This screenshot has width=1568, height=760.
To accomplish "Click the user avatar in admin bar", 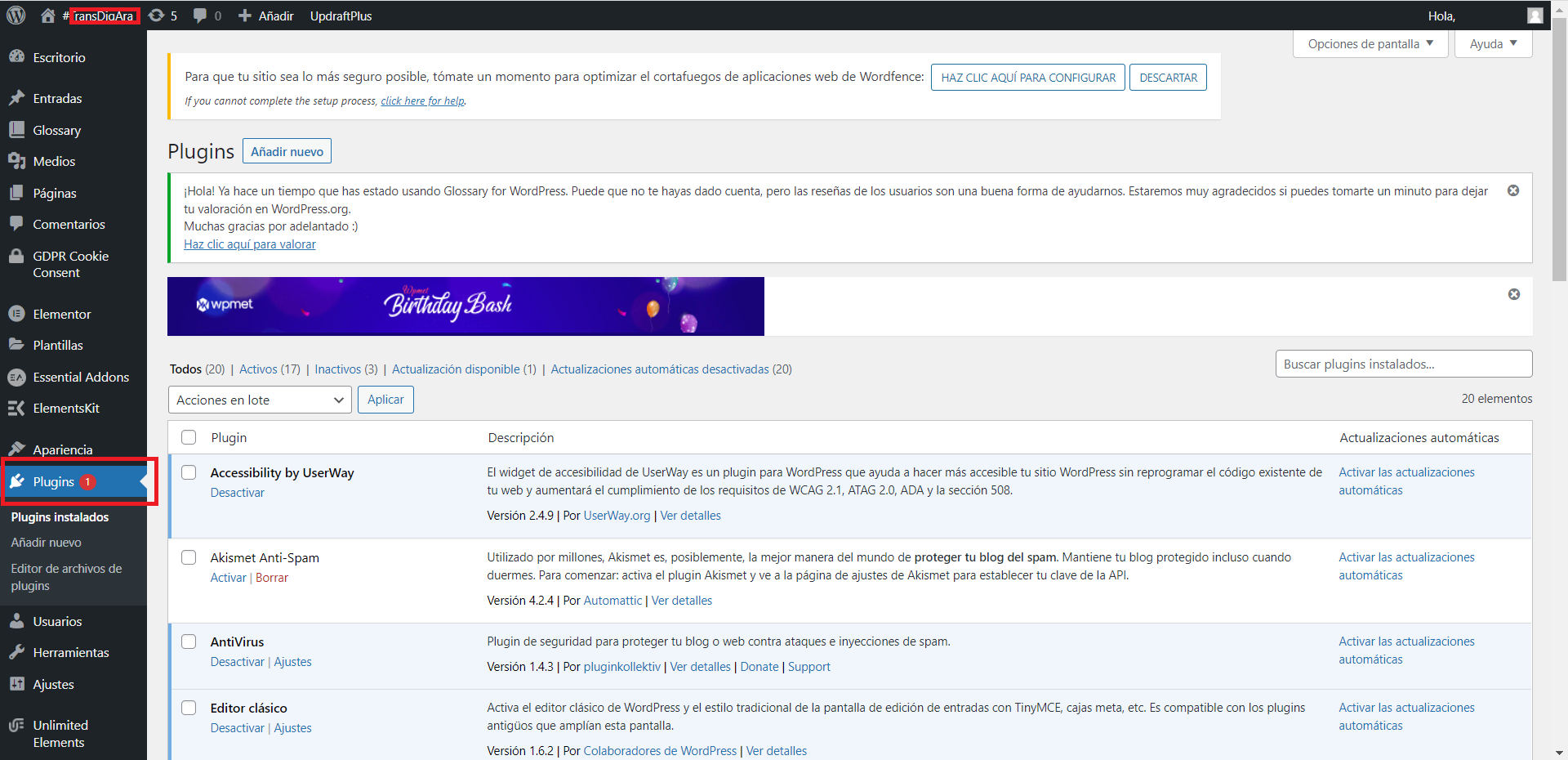I will pyautogui.click(x=1535, y=16).
